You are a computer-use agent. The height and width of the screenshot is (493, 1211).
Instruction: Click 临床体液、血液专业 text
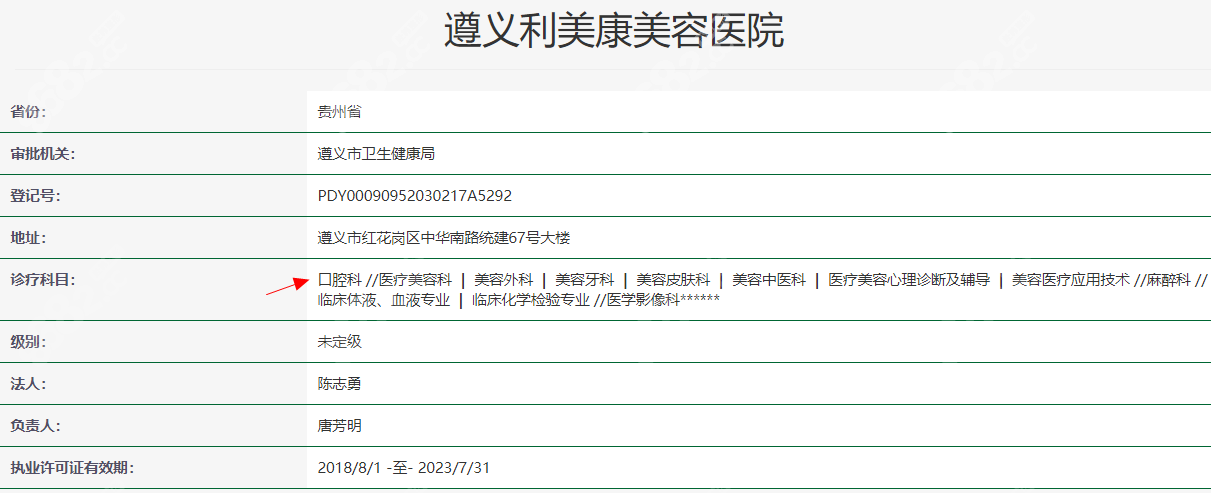click(384, 300)
